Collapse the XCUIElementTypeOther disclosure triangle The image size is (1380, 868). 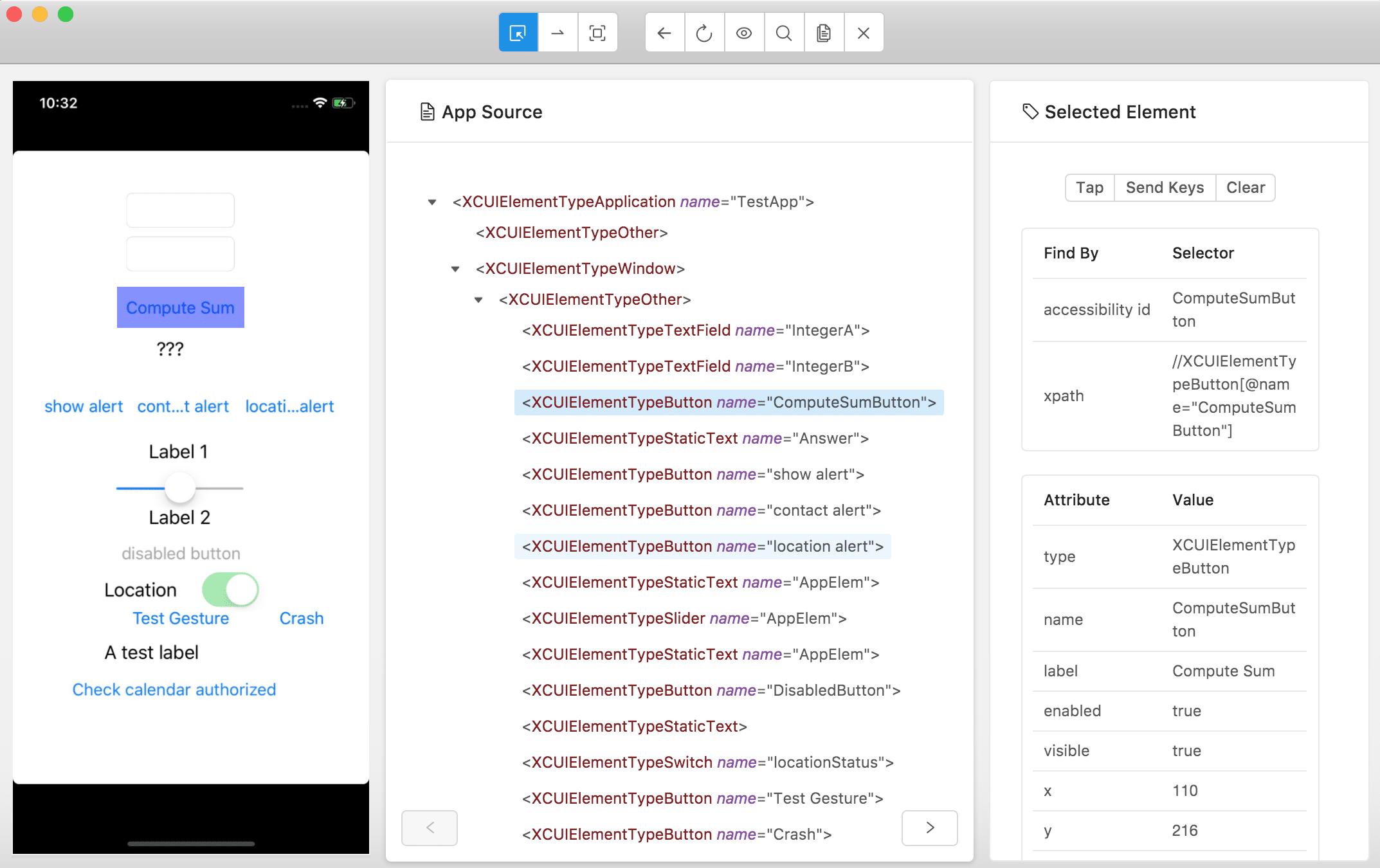pyautogui.click(x=478, y=300)
